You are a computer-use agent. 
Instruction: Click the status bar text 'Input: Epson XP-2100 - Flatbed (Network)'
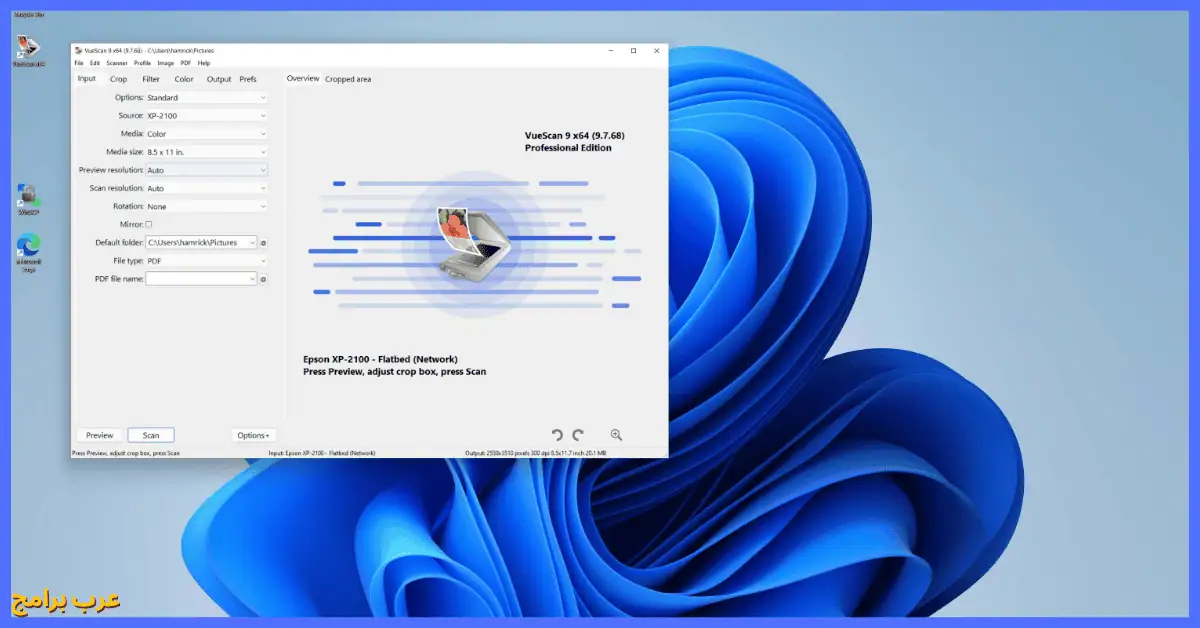322,453
